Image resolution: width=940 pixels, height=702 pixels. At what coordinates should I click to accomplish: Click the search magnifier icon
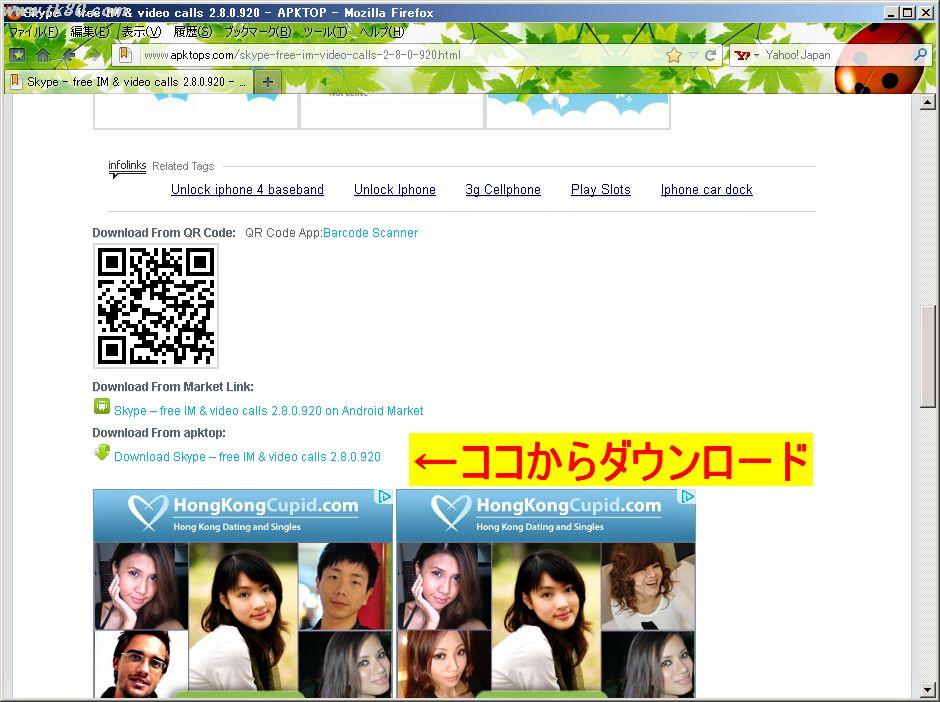(x=920, y=55)
